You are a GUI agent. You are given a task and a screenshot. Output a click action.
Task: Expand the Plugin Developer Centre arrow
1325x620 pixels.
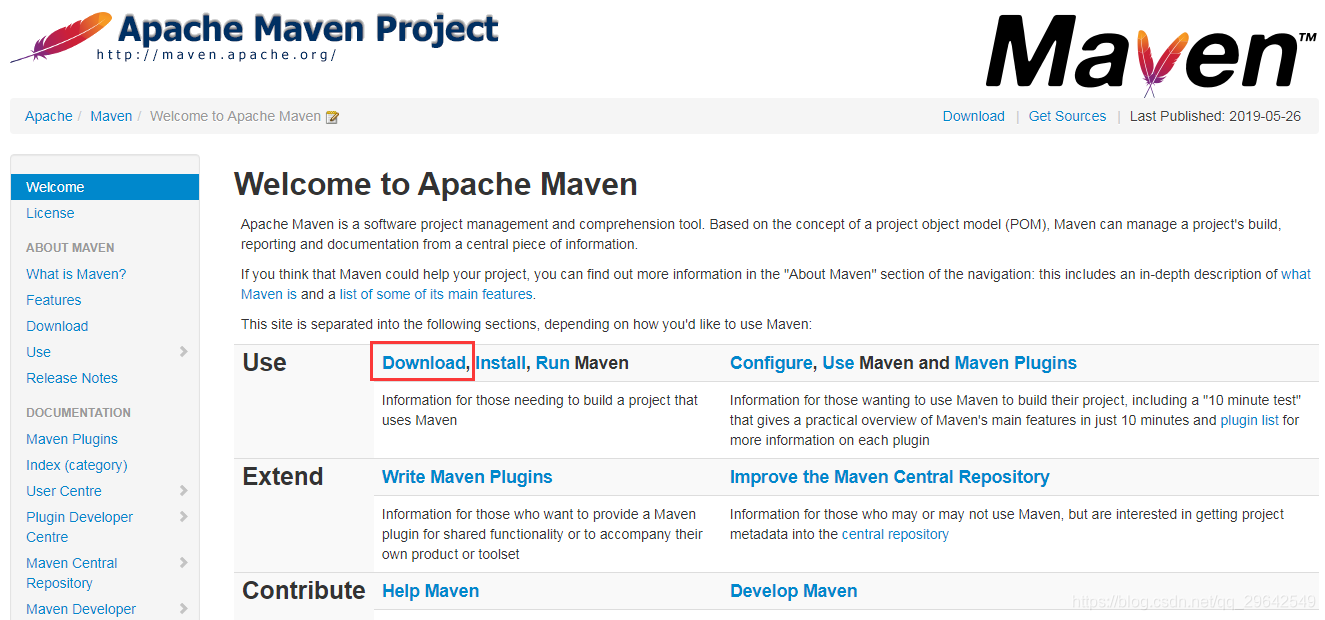point(183,516)
